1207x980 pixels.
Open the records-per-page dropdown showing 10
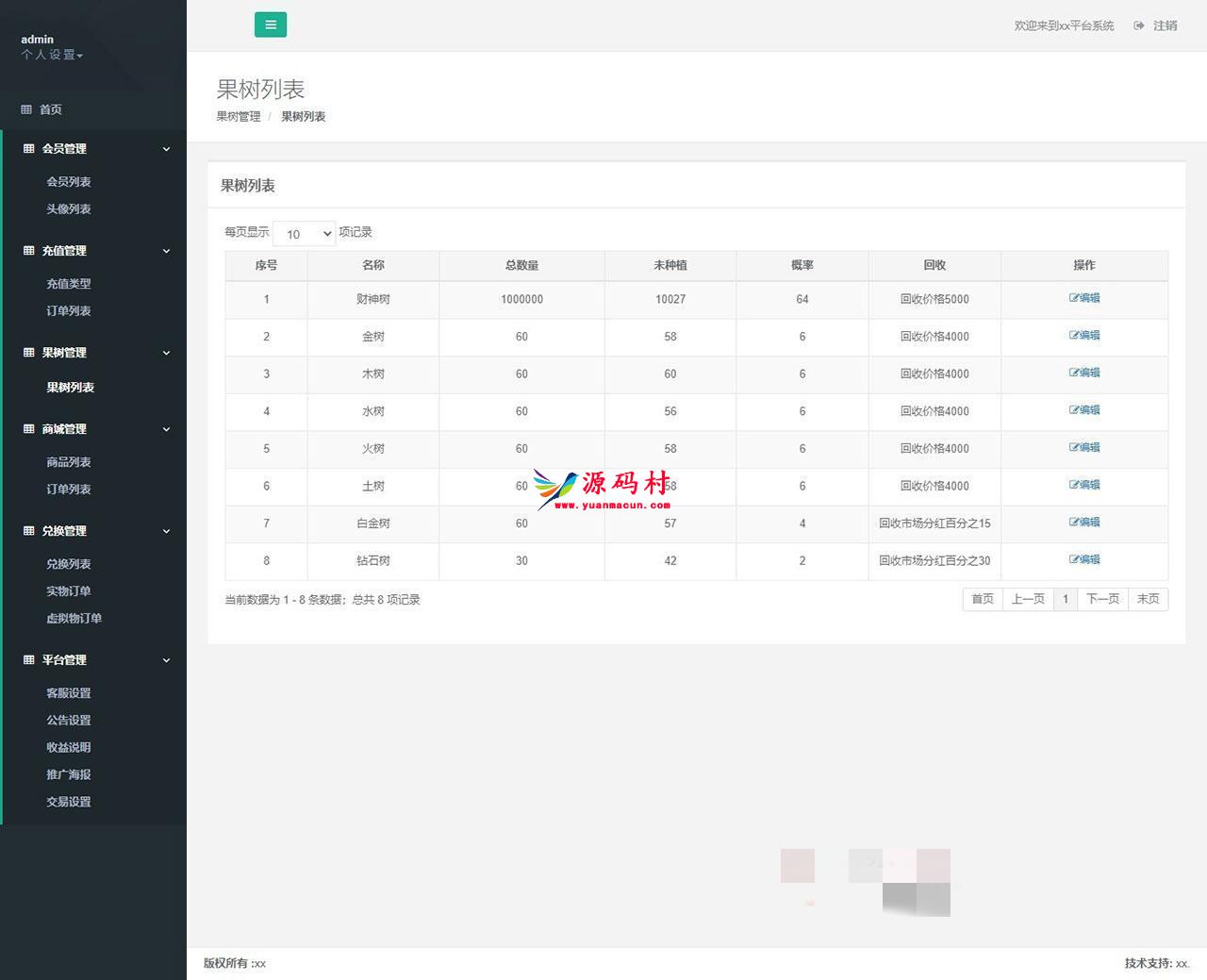[305, 233]
